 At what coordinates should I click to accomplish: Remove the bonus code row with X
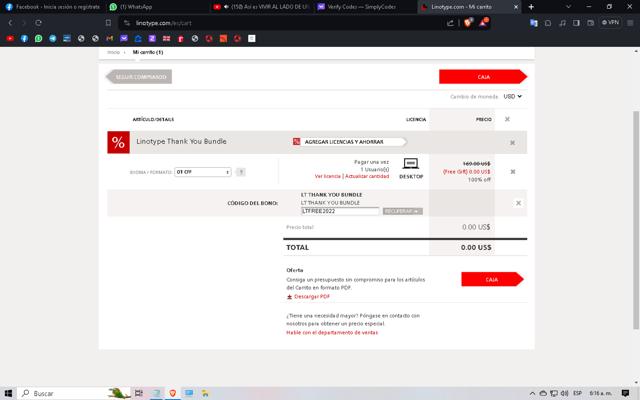click(518, 203)
